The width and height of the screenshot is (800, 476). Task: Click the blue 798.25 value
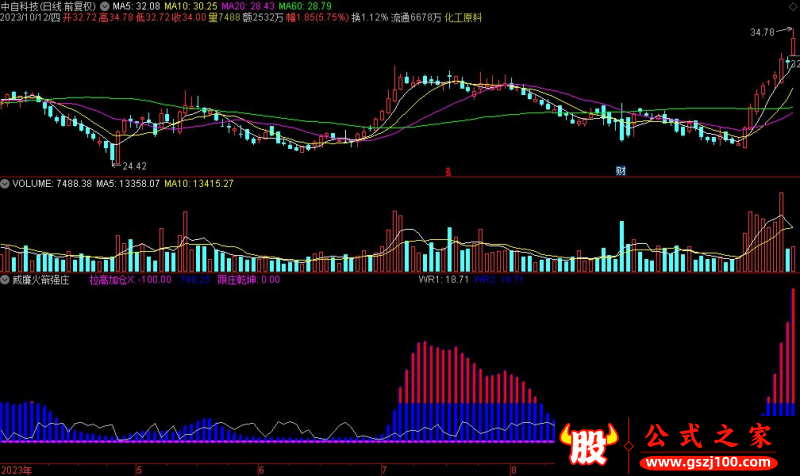[195, 280]
